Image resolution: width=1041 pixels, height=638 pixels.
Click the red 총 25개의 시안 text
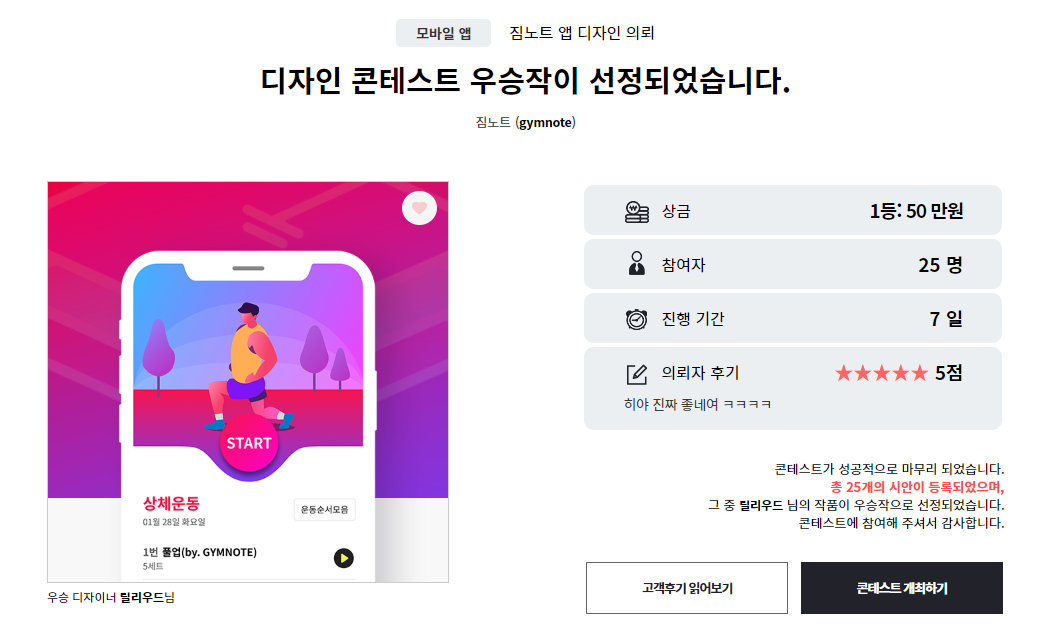click(917, 487)
